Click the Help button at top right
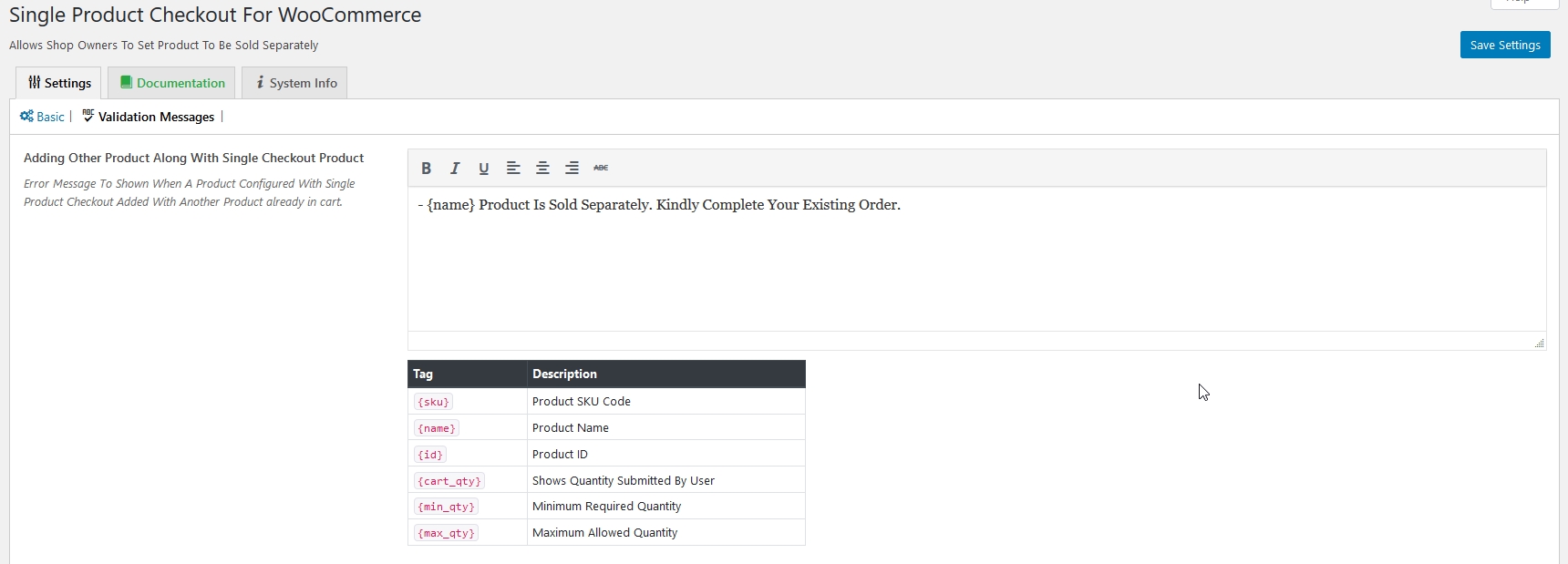Image resolution: width=1568 pixels, height=564 pixels. 1524,3
